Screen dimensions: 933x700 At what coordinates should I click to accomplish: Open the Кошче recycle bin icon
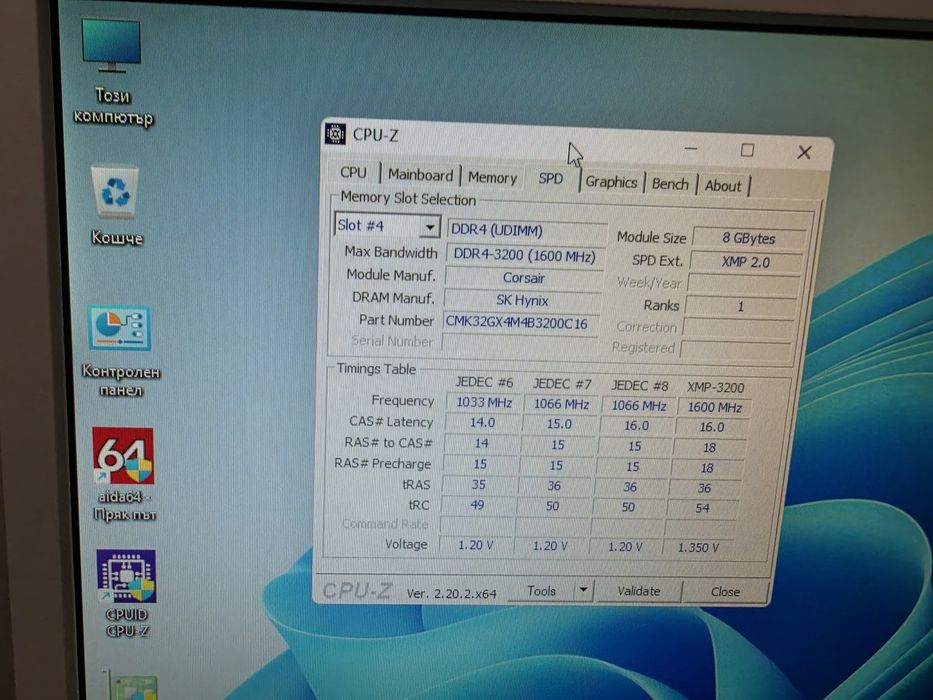point(116,205)
